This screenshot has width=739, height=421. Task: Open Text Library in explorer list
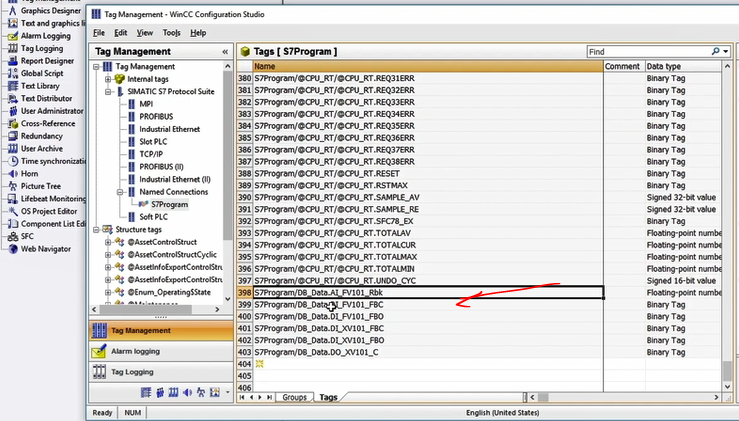(x=40, y=86)
